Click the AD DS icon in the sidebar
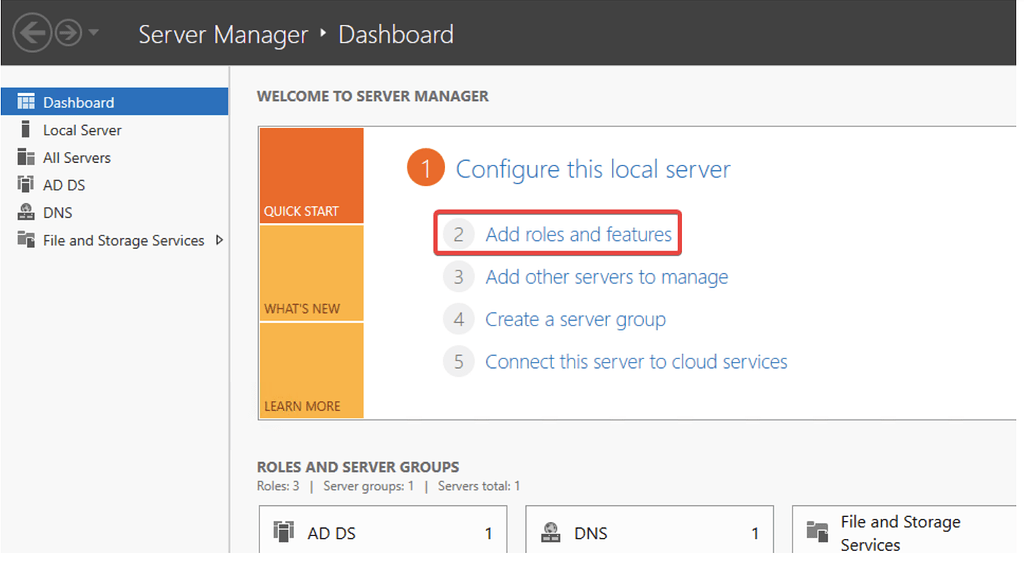The height and width of the screenshot is (569, 1024). [x=25, y=185]
